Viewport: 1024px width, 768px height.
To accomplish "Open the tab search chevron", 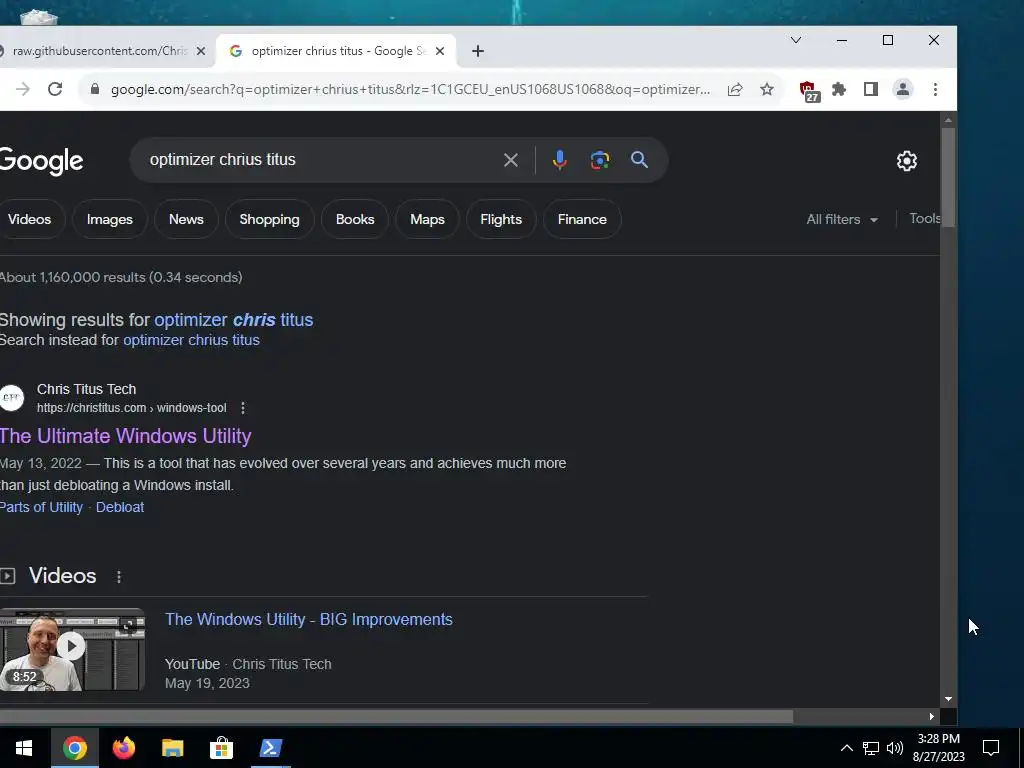I will click(x=795, y=40).
